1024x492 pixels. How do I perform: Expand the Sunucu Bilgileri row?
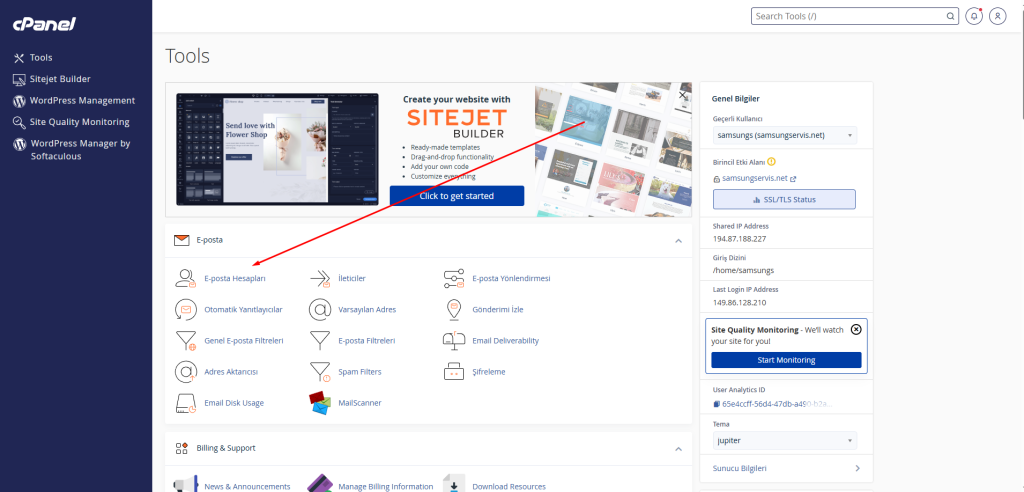786,468
